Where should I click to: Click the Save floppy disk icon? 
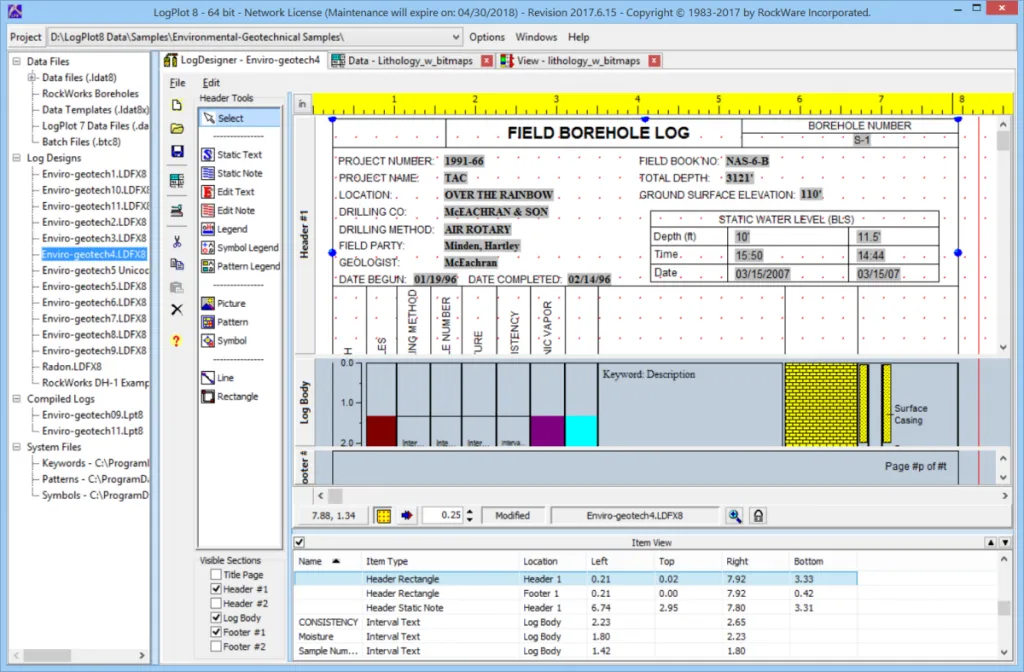[177, 152]
